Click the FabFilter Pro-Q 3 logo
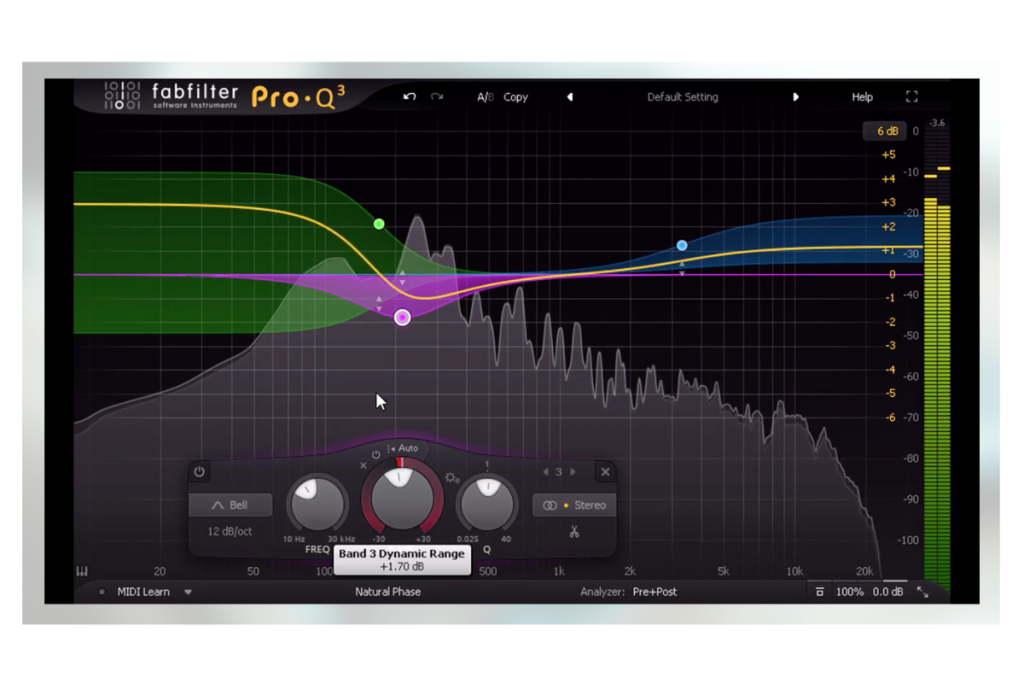The height and width of the screenshot is (683, 1024). [224, 97]
